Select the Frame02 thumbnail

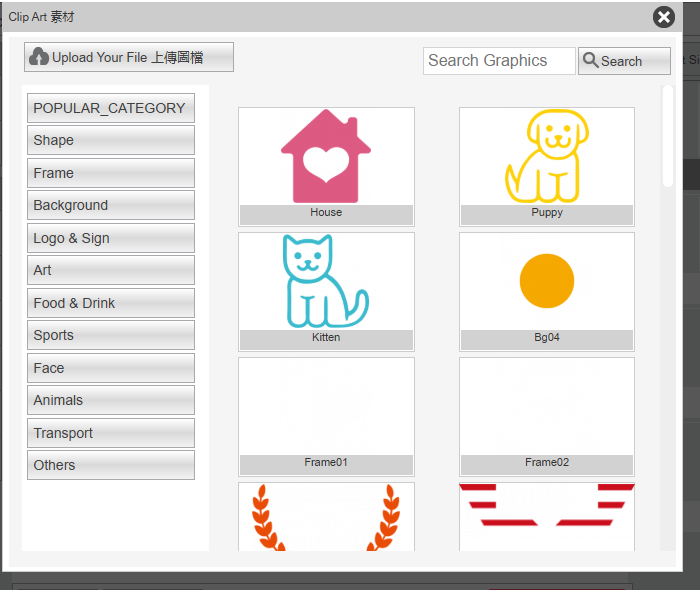546,408
